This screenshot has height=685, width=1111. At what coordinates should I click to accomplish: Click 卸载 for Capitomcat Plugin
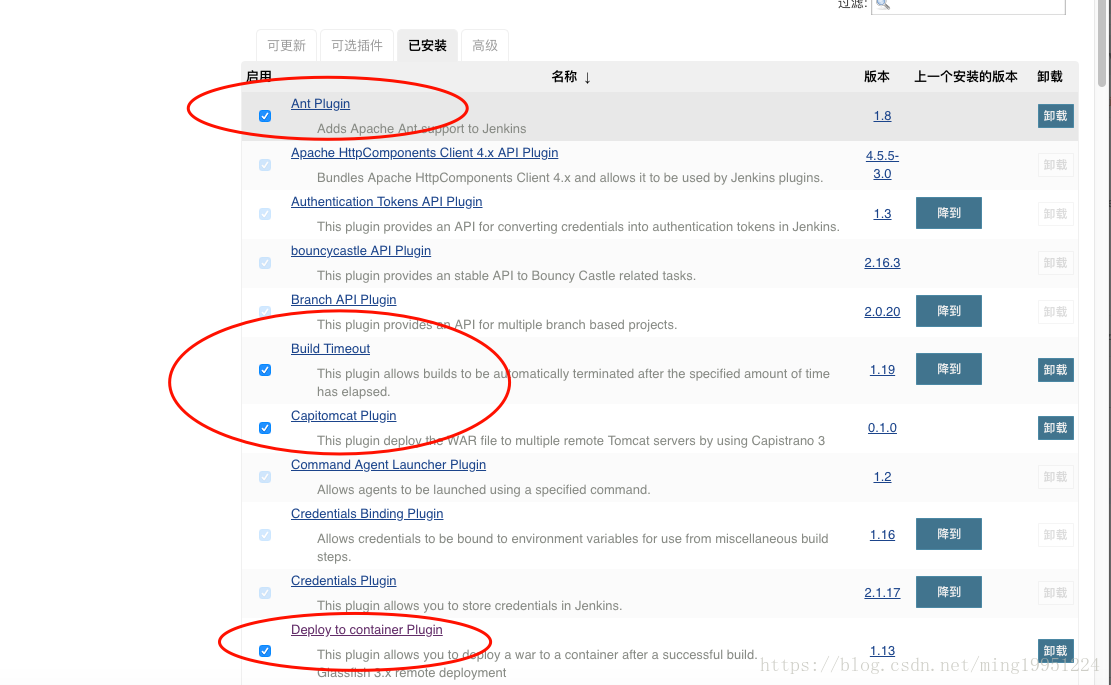click(x=1055, y=428)
